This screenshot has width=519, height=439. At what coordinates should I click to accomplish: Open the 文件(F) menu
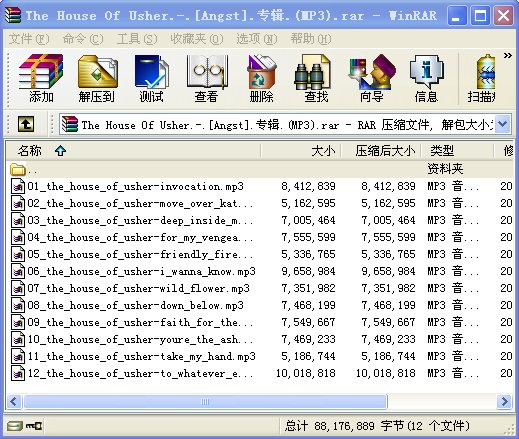(x=29, y=39)
